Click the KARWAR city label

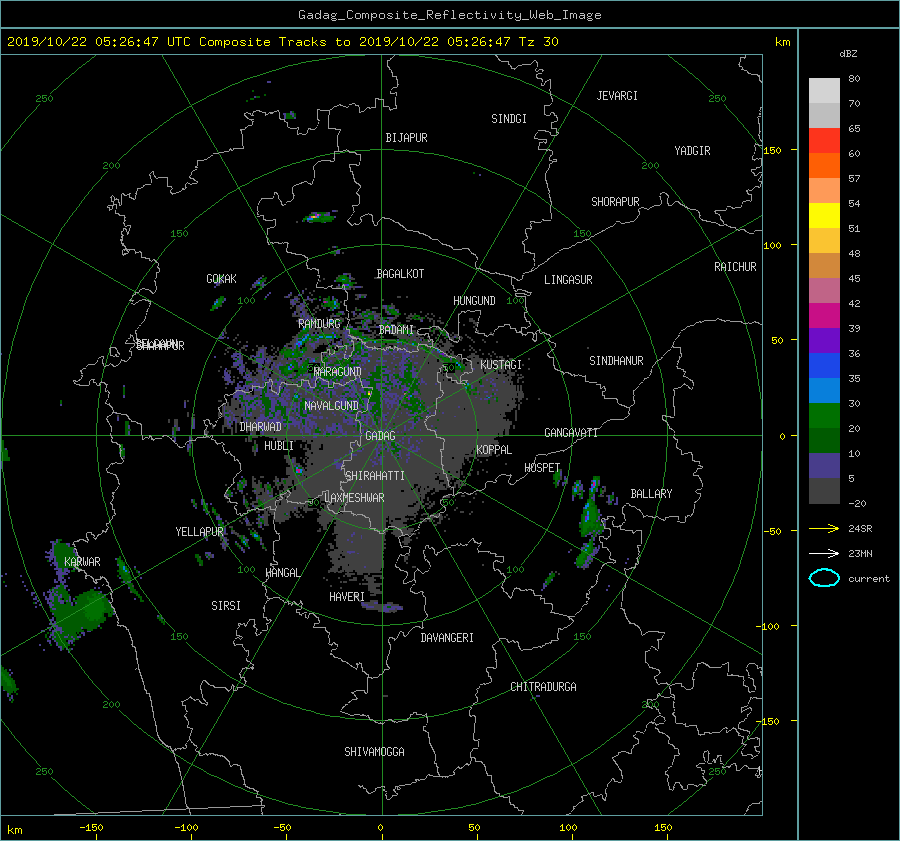click(82, 561)
